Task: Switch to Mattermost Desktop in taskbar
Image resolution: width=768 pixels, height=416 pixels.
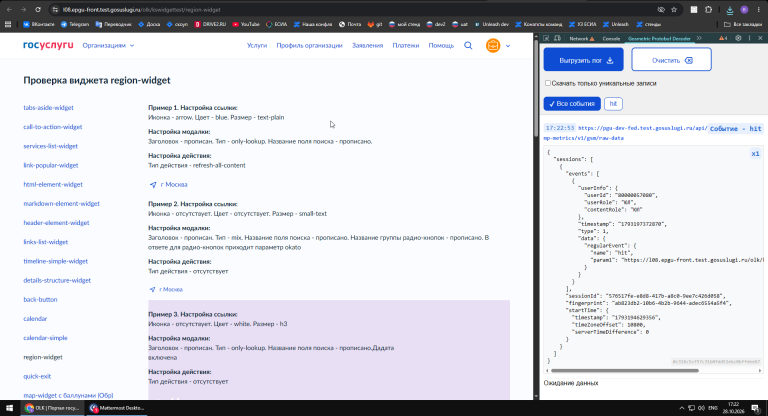Action: 117,408
